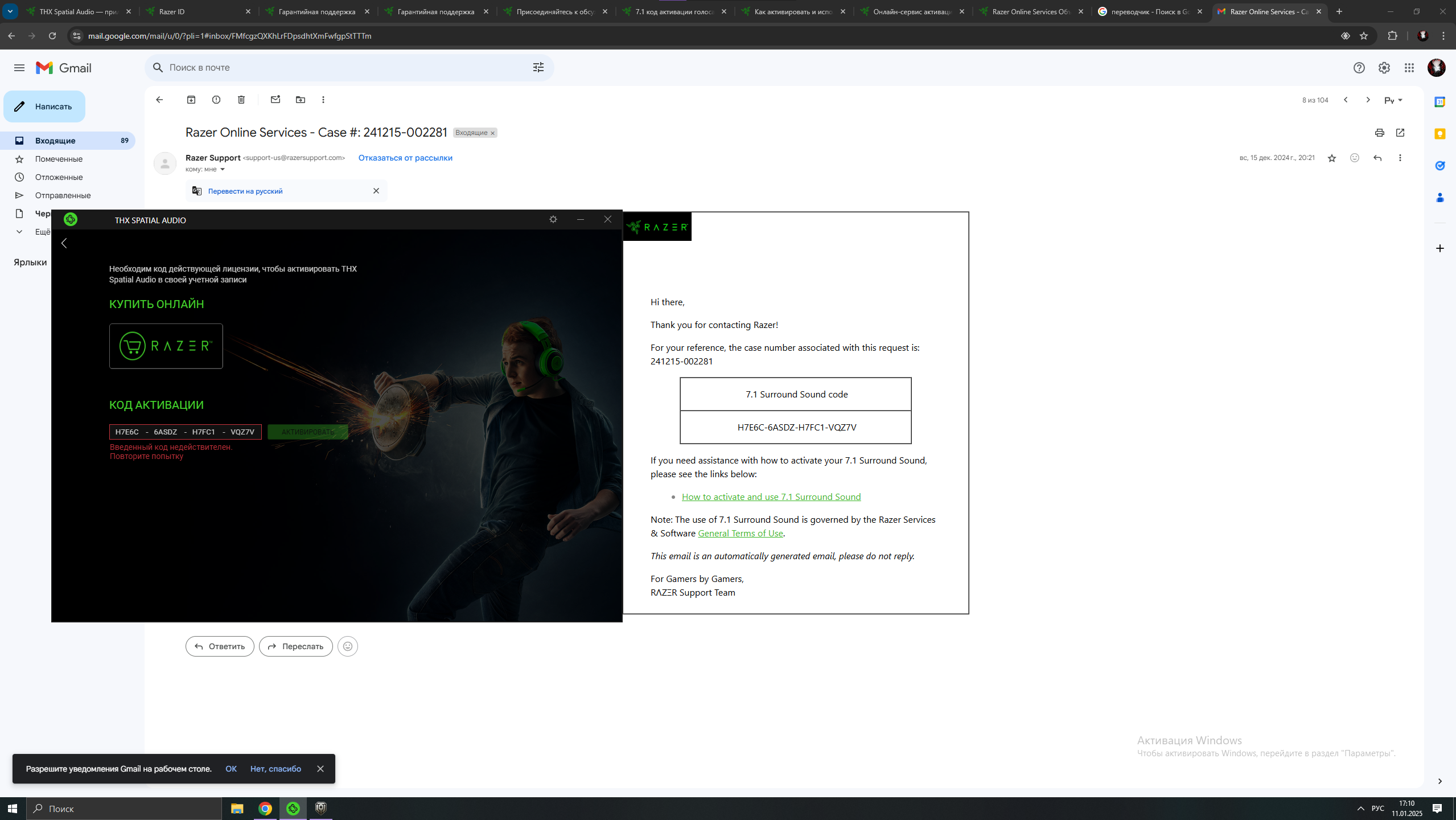
Task: Compose new email with Написать
Action: pyautogui.click(x=44, y=106)
